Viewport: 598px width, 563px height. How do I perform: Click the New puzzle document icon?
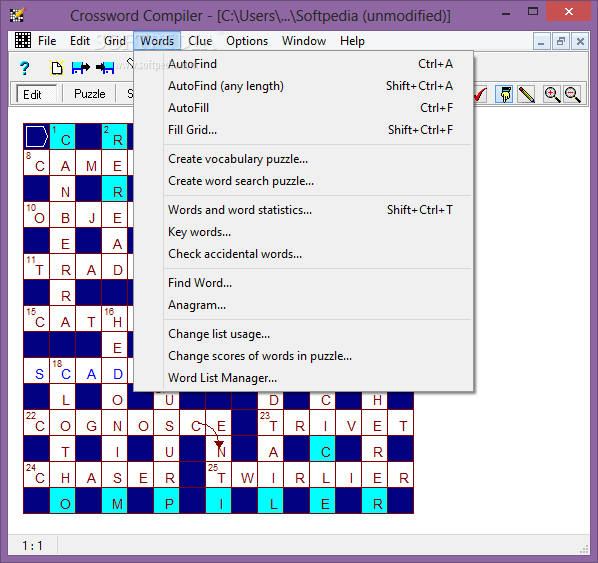pos(57,68)
